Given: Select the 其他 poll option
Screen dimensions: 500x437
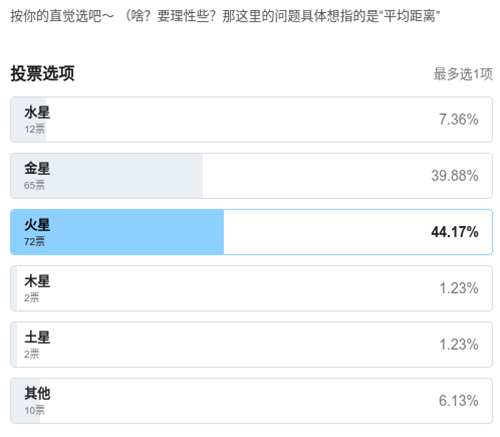Looking at the screenshot, I should coord(251,401).
